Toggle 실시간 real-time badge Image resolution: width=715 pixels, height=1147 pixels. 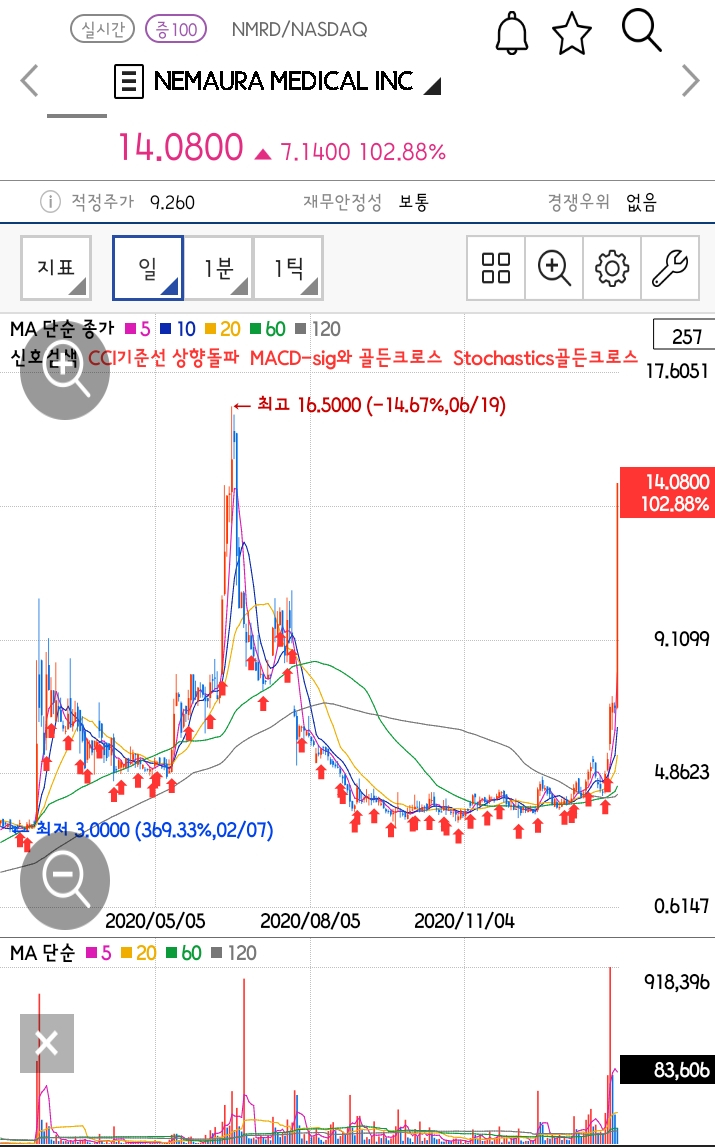[103, 29]
